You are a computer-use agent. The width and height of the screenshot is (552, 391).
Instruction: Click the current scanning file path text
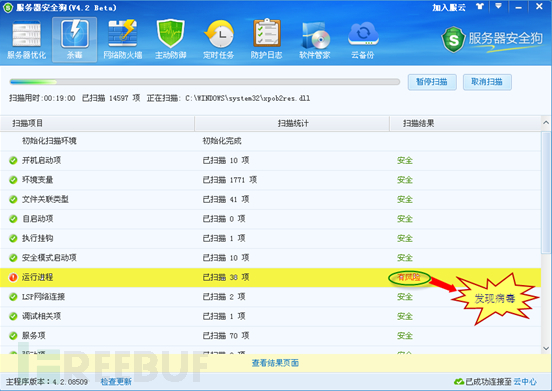(x=247, y=98)
